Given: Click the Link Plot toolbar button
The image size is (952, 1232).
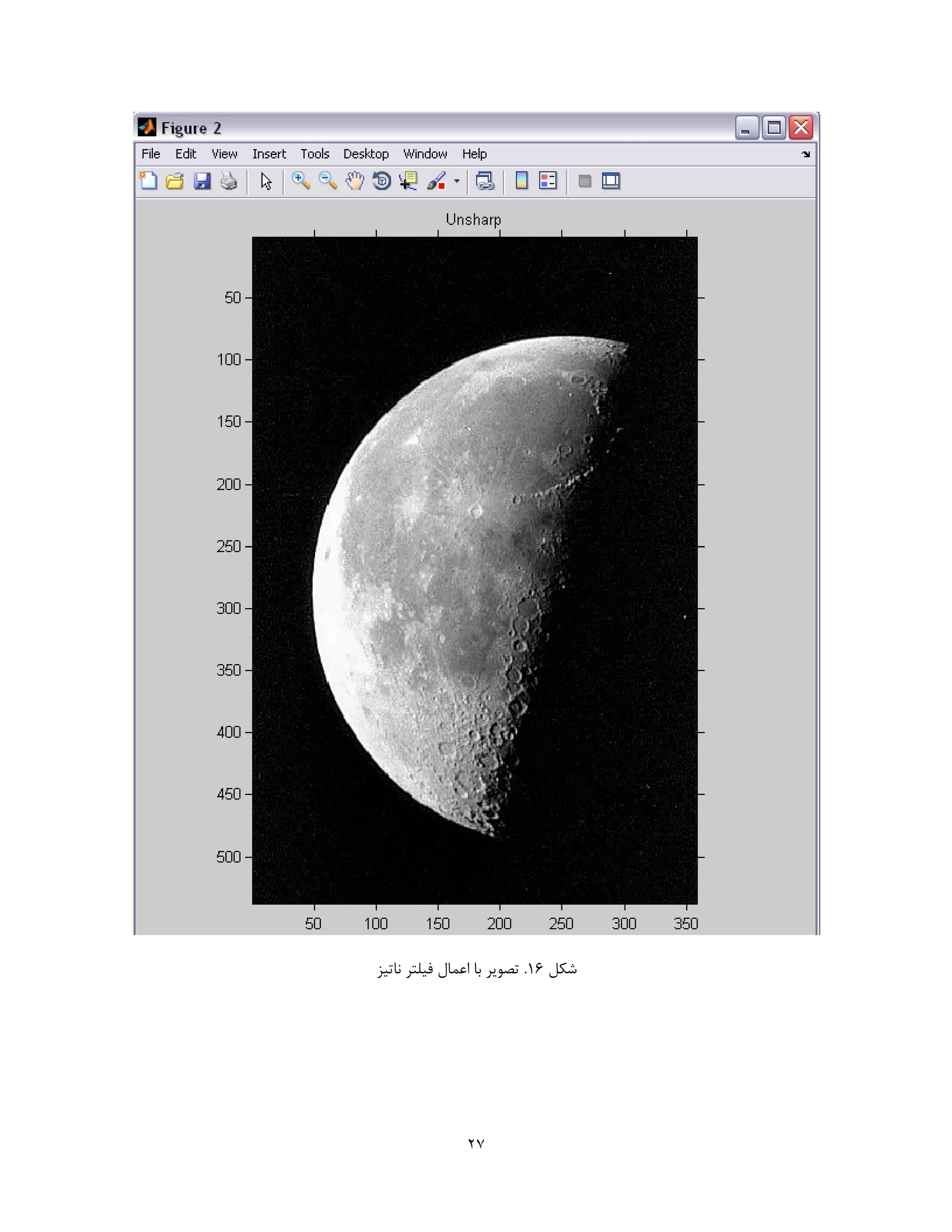Looking at the screenshot, I should pyautogui.click(x=485, y=181).
